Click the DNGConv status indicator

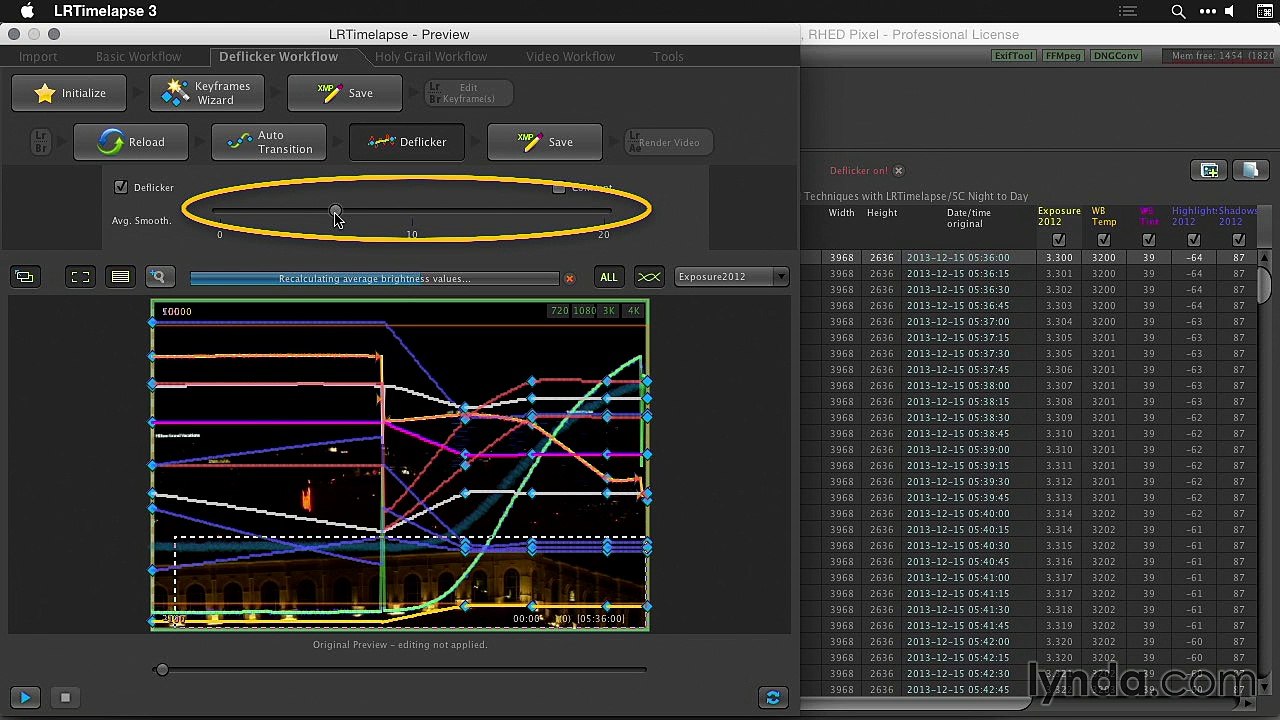point(1116,56)
